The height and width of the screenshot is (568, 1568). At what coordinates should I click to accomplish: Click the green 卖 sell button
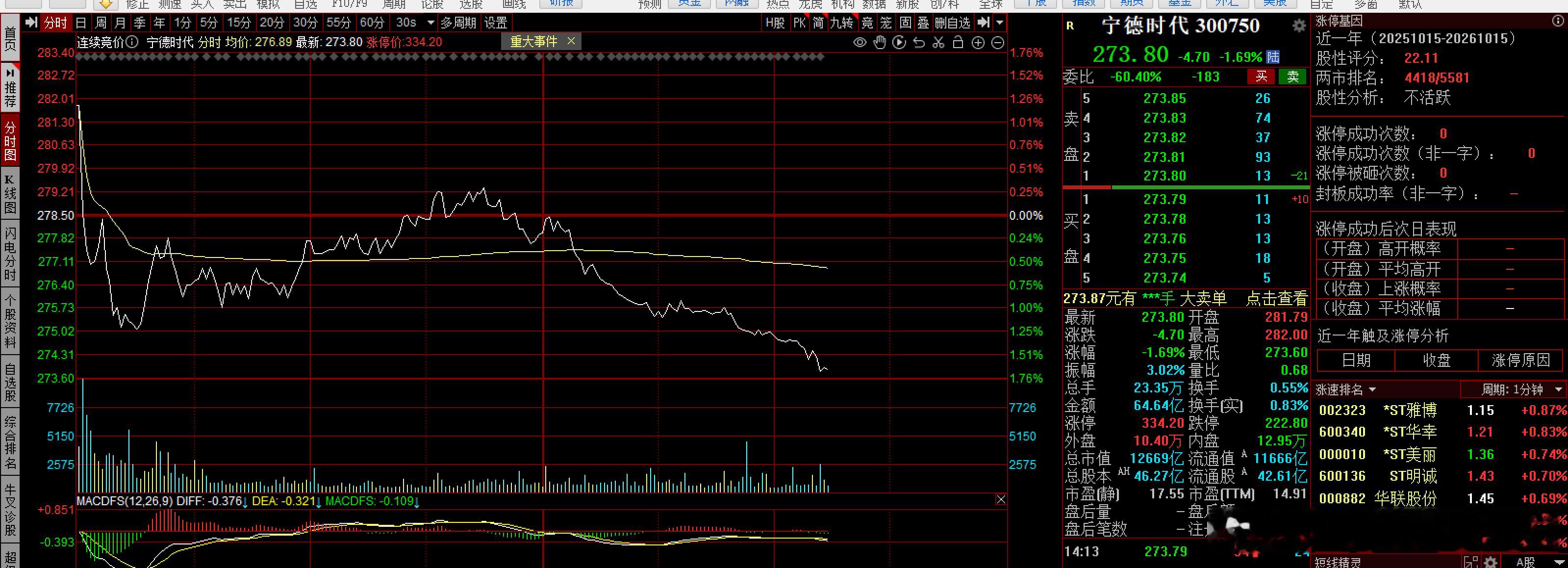coord(1293,77)
